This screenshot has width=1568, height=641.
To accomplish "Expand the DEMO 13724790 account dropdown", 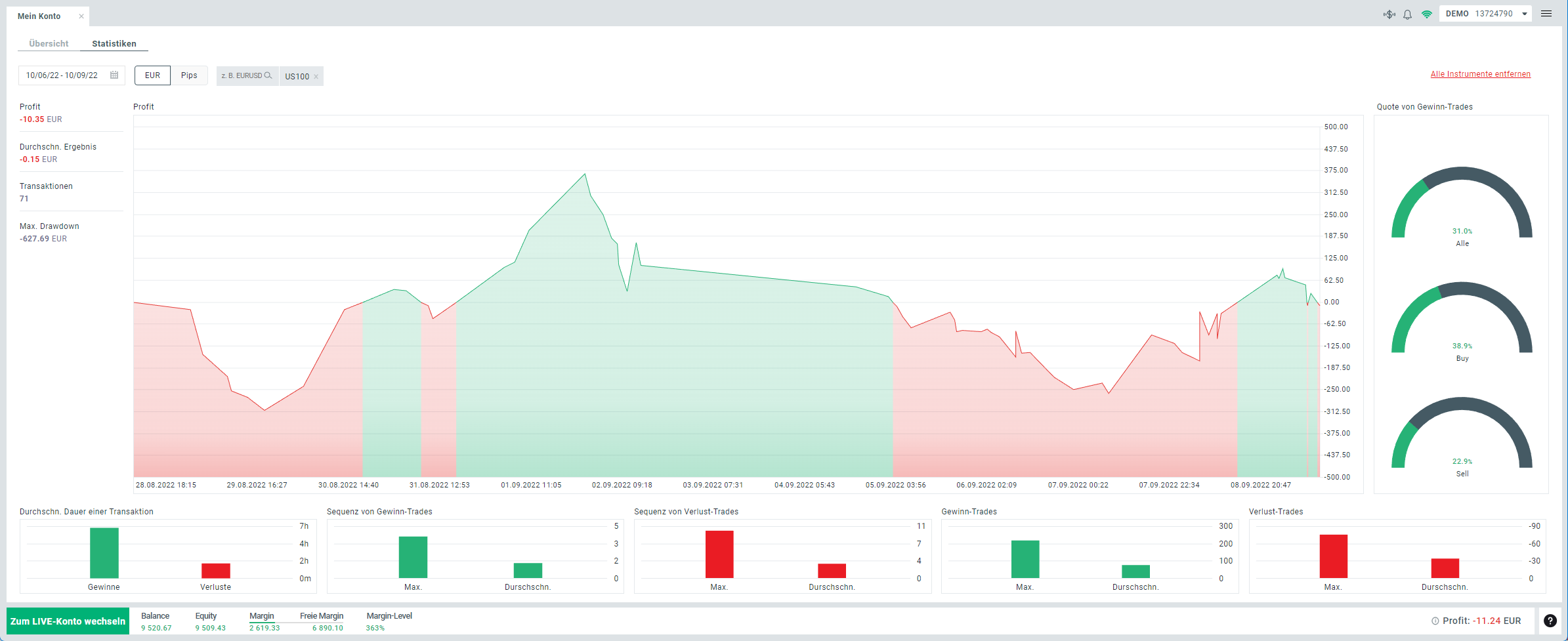I will pyautogui.click(x=1485, y=14).
